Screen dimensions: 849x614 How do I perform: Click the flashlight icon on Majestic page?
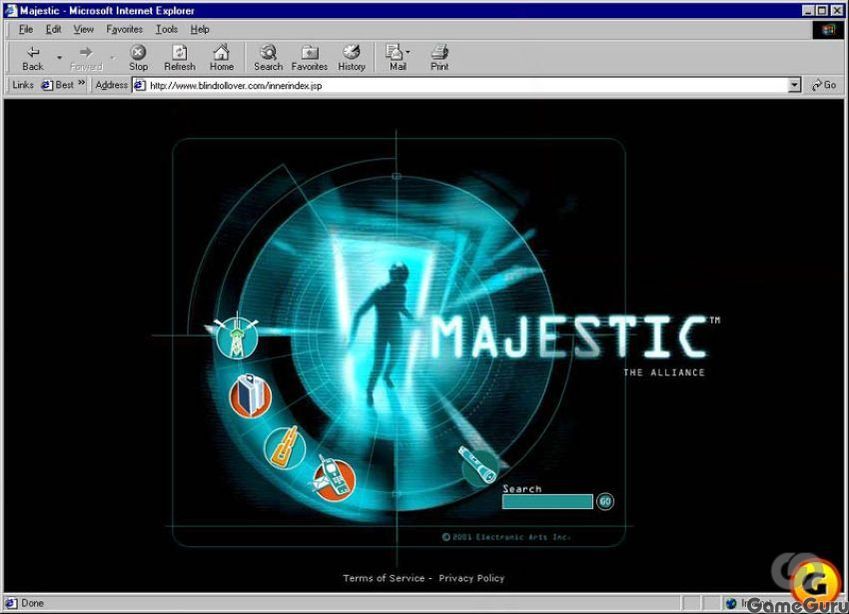[479, 466]
